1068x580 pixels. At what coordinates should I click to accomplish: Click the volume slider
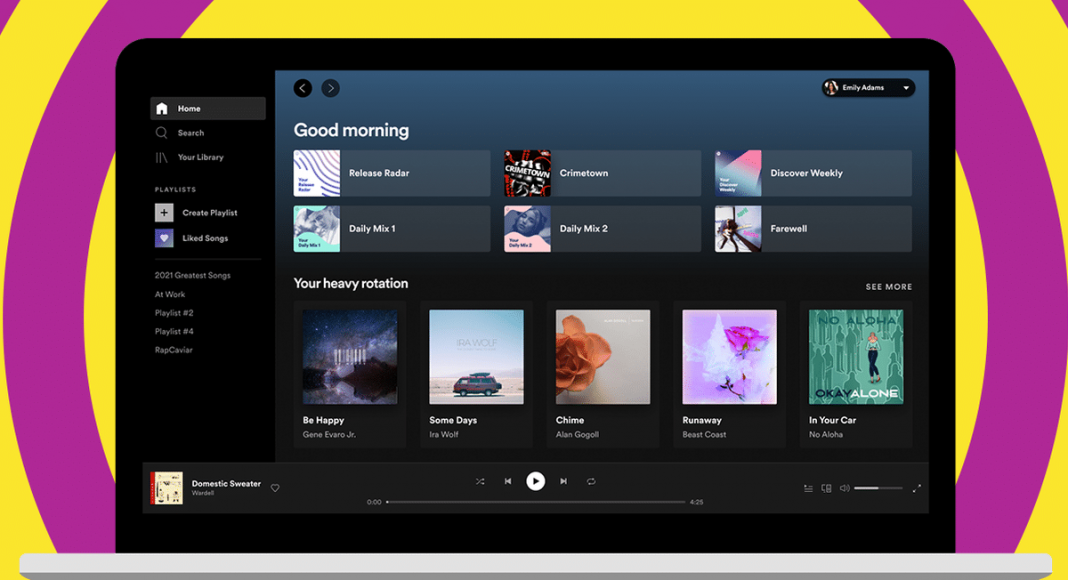pos(878,488)
